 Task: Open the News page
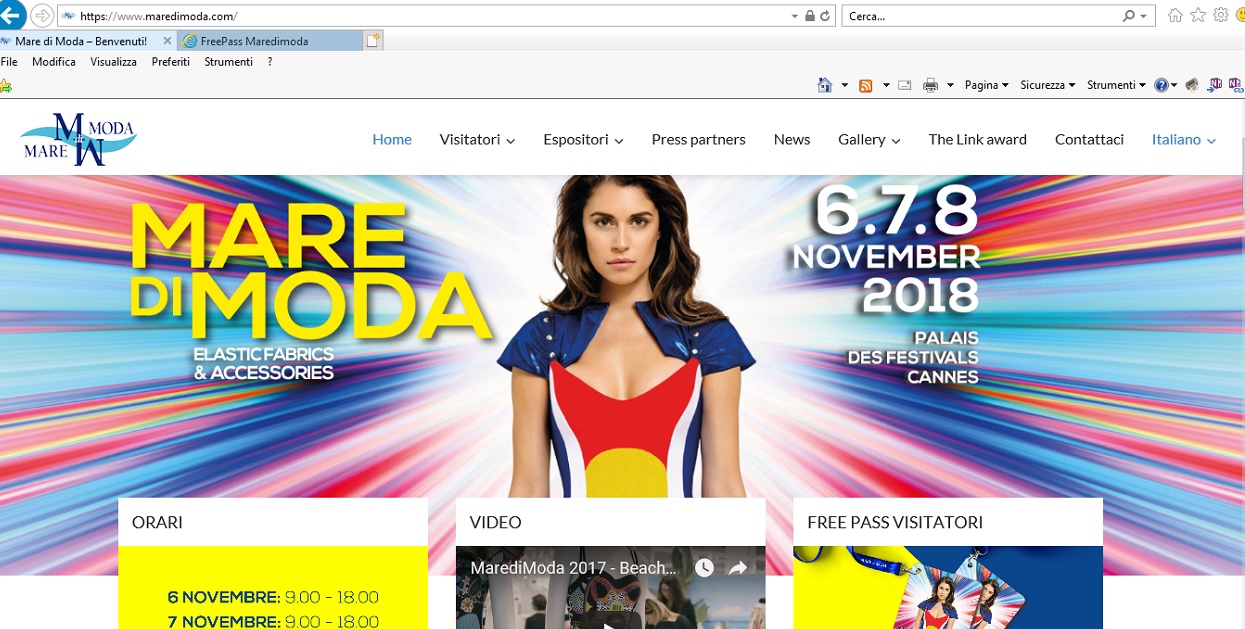click(x=792, y=139)
